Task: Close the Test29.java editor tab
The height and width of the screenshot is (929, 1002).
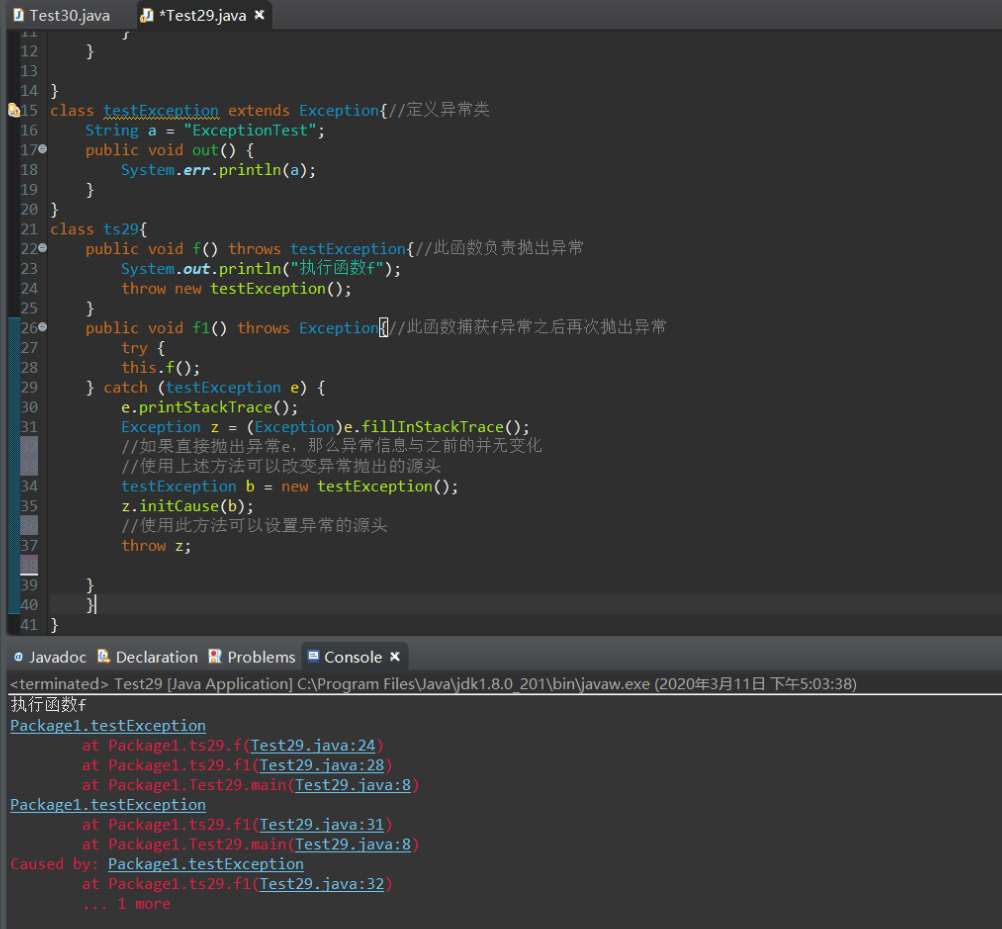Action: click(260, 16)
